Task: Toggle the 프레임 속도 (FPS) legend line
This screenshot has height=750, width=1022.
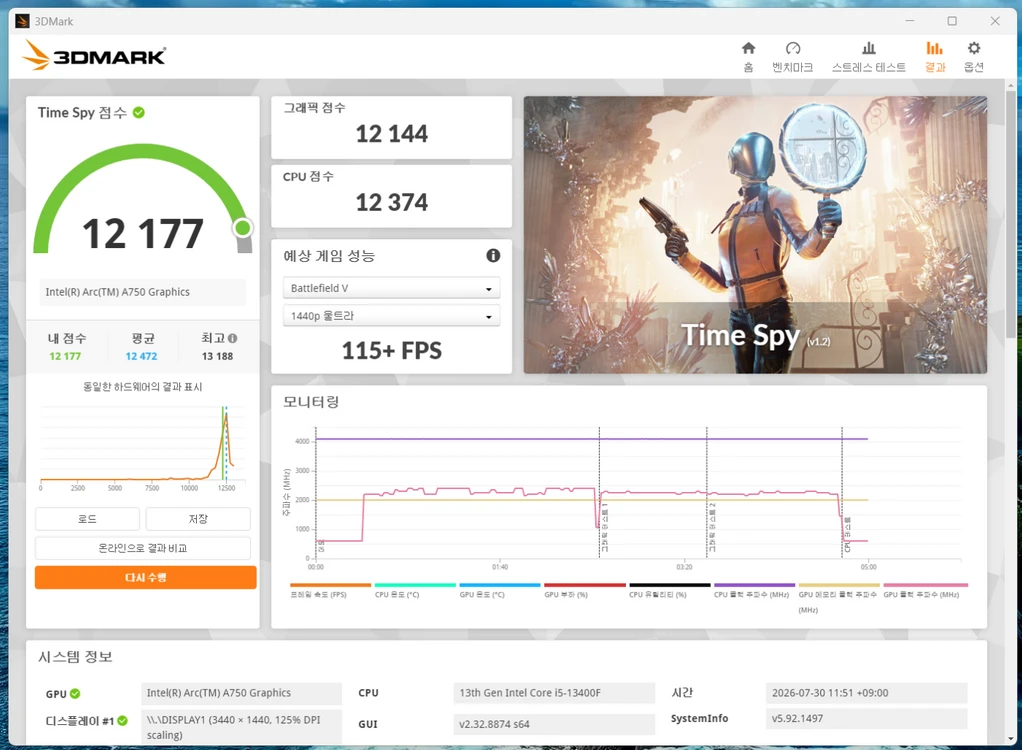Action: tap(330, 590)
